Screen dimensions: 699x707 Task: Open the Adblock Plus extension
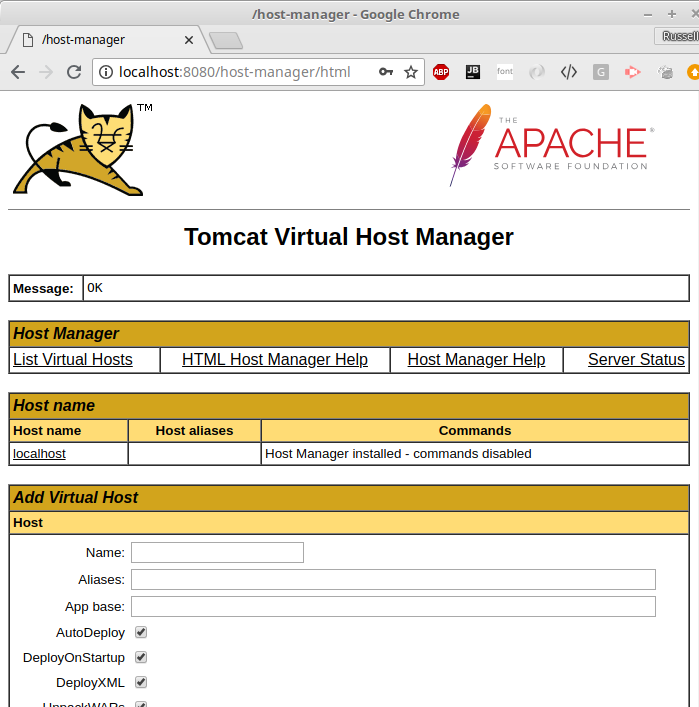pyautogui.click(x=441, y=72)
